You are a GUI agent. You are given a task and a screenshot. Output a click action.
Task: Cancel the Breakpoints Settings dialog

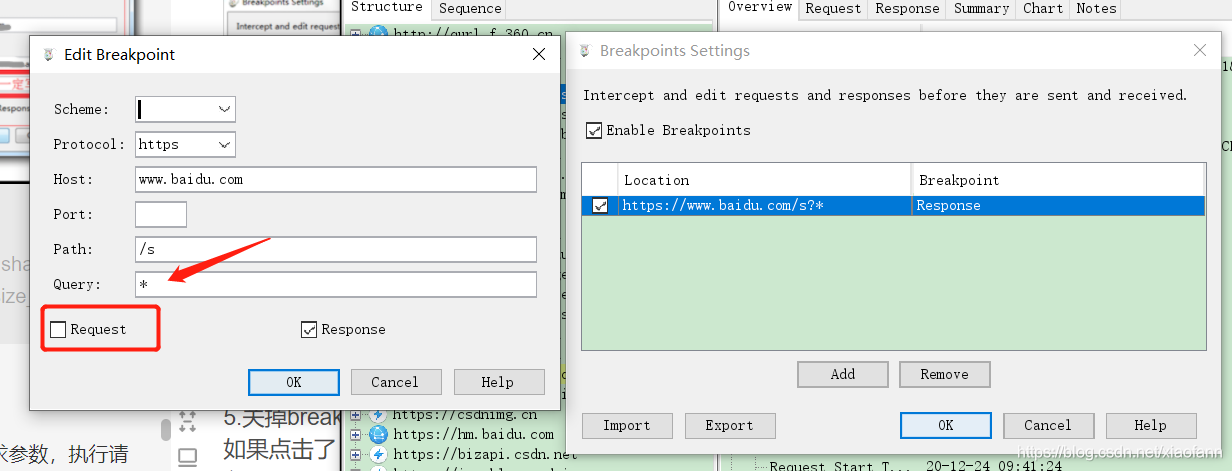click(1048, 425)
